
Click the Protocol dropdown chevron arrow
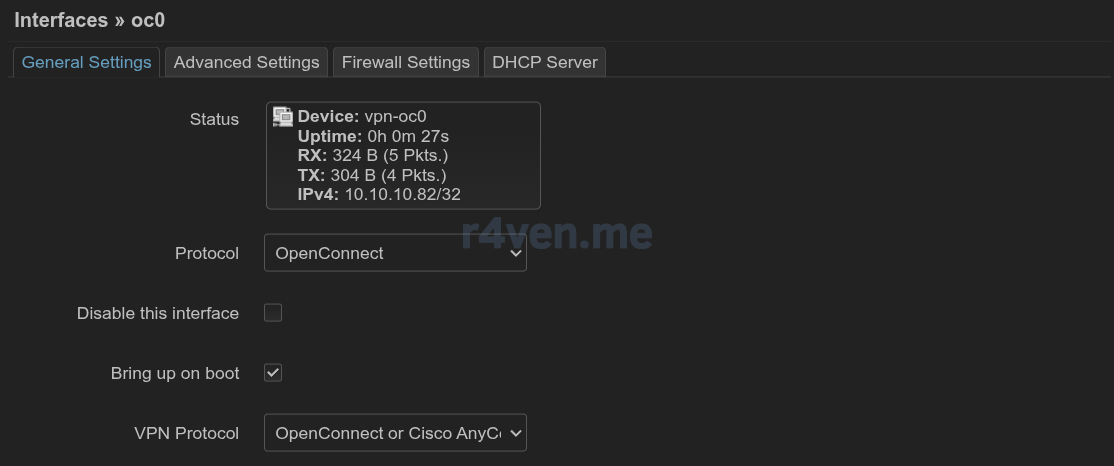(516, 254)
